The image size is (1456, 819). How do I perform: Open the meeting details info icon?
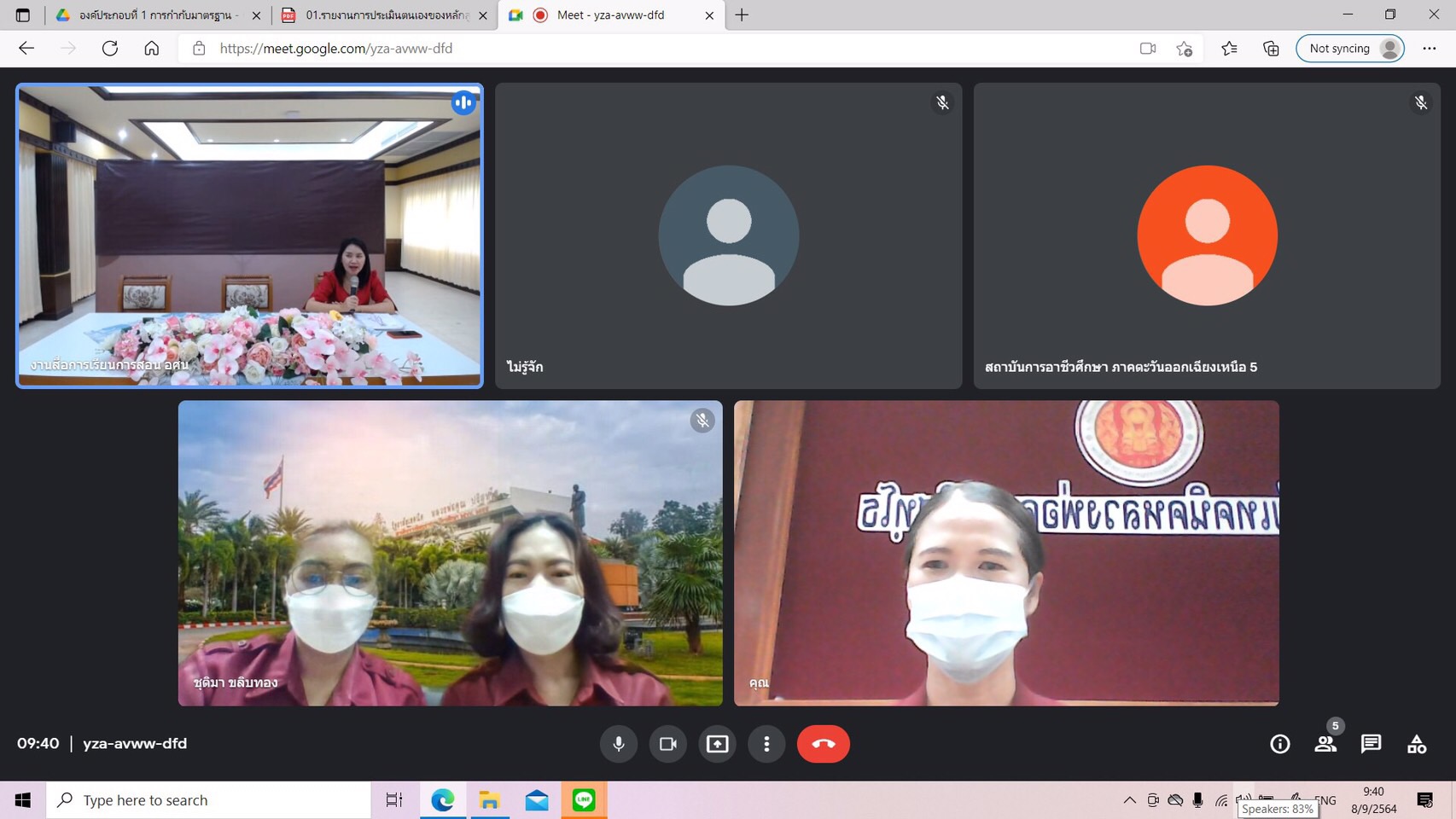tap(1279, 744)
